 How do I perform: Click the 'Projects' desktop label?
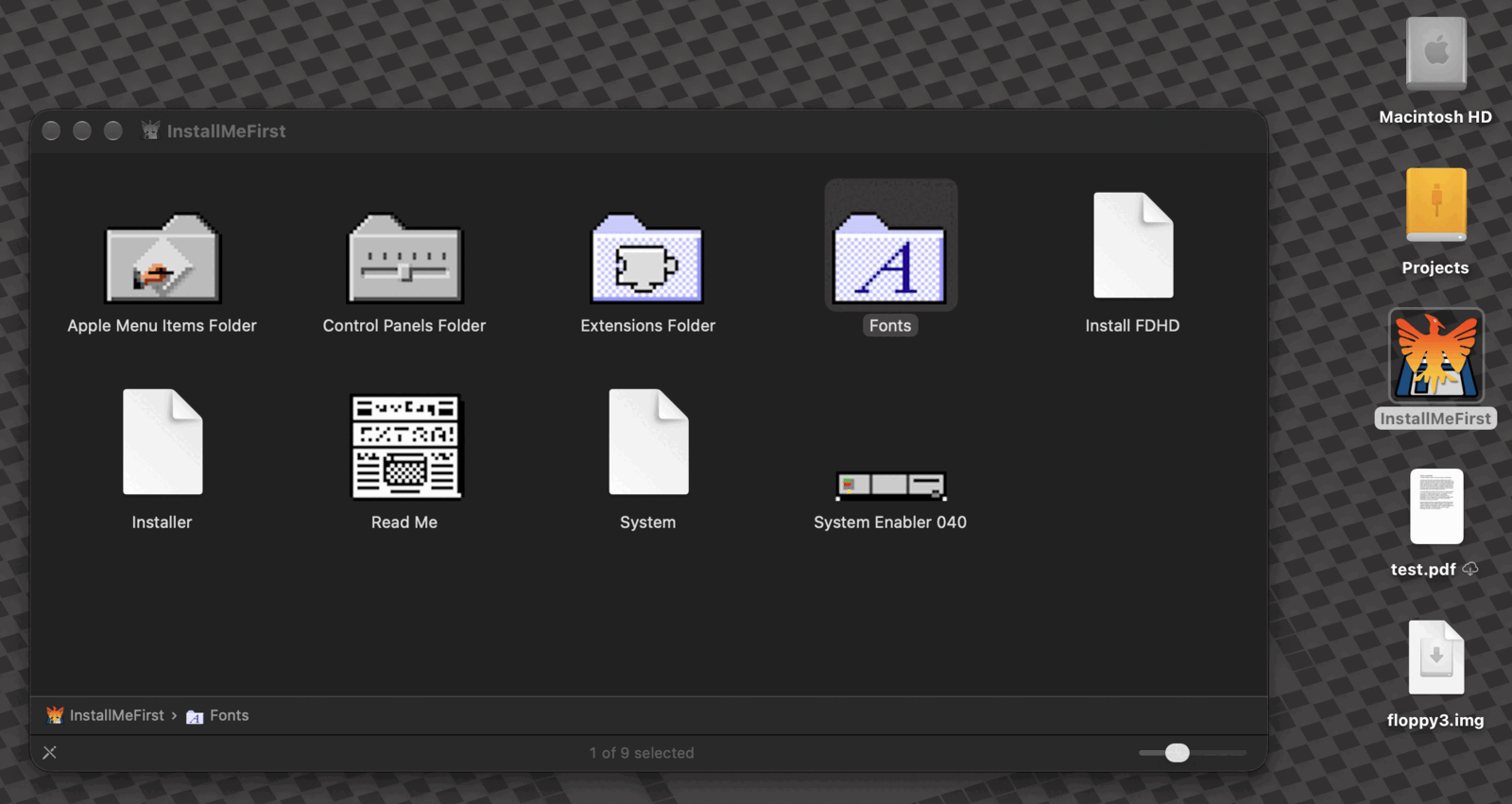coord(1435,268)
